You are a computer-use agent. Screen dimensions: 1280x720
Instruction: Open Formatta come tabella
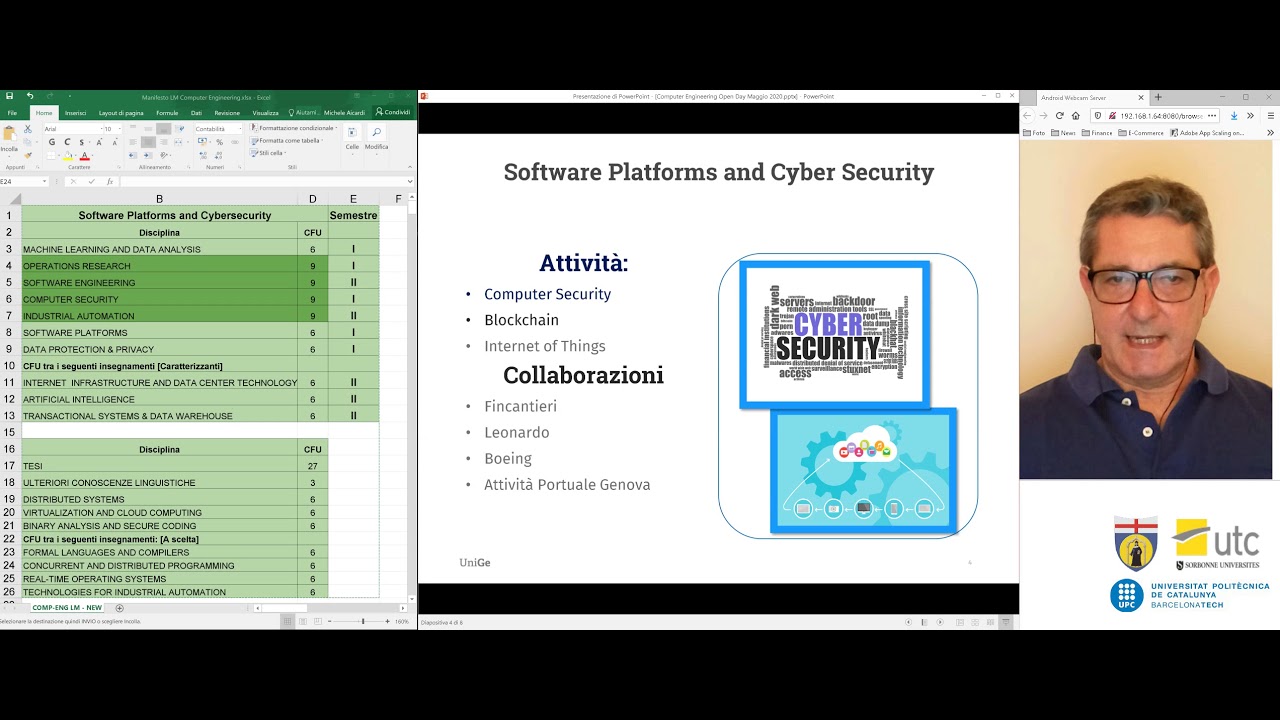pyautogui.click(x=288, y=141)
